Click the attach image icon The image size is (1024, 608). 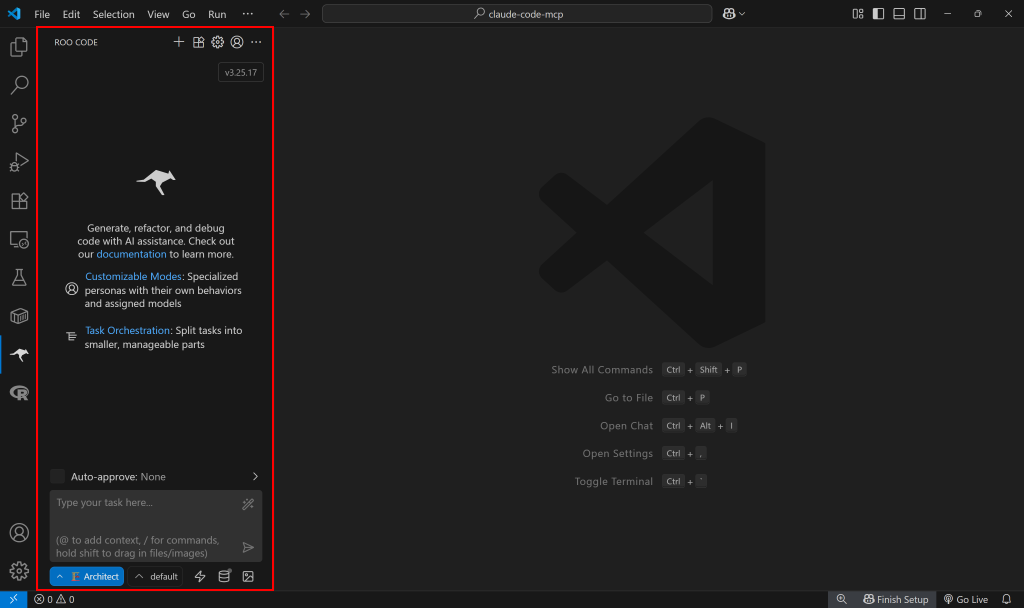(247, 576)
